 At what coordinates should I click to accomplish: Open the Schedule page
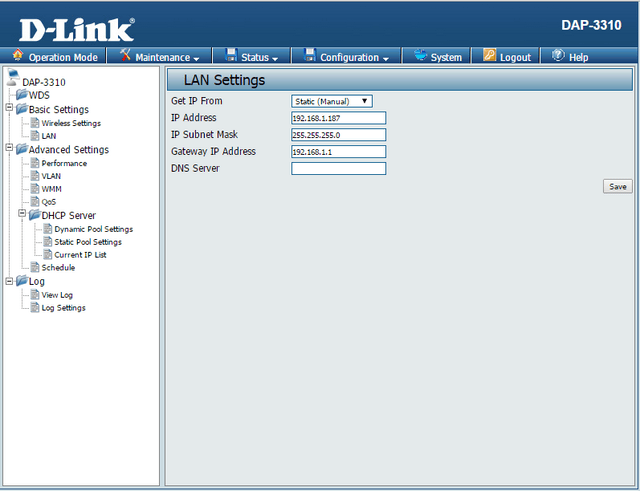click(58, 268)
